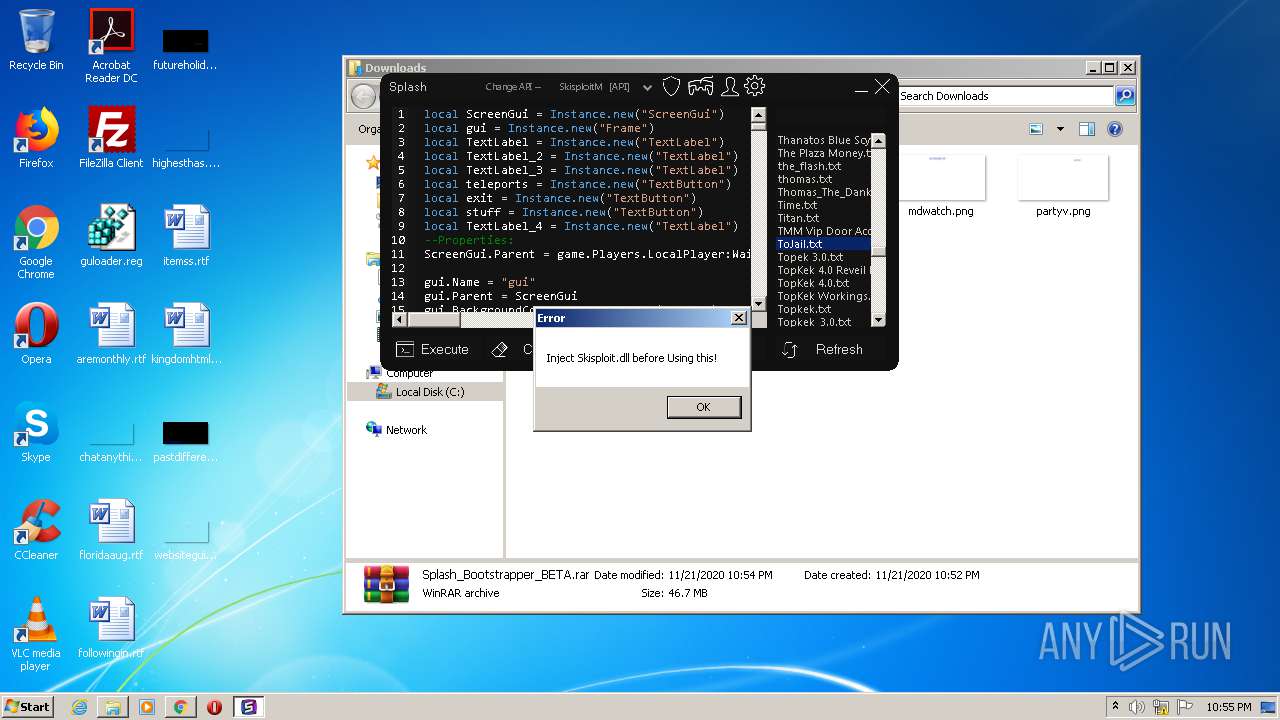Open VLC media player desktop icon

pos(36,634)
